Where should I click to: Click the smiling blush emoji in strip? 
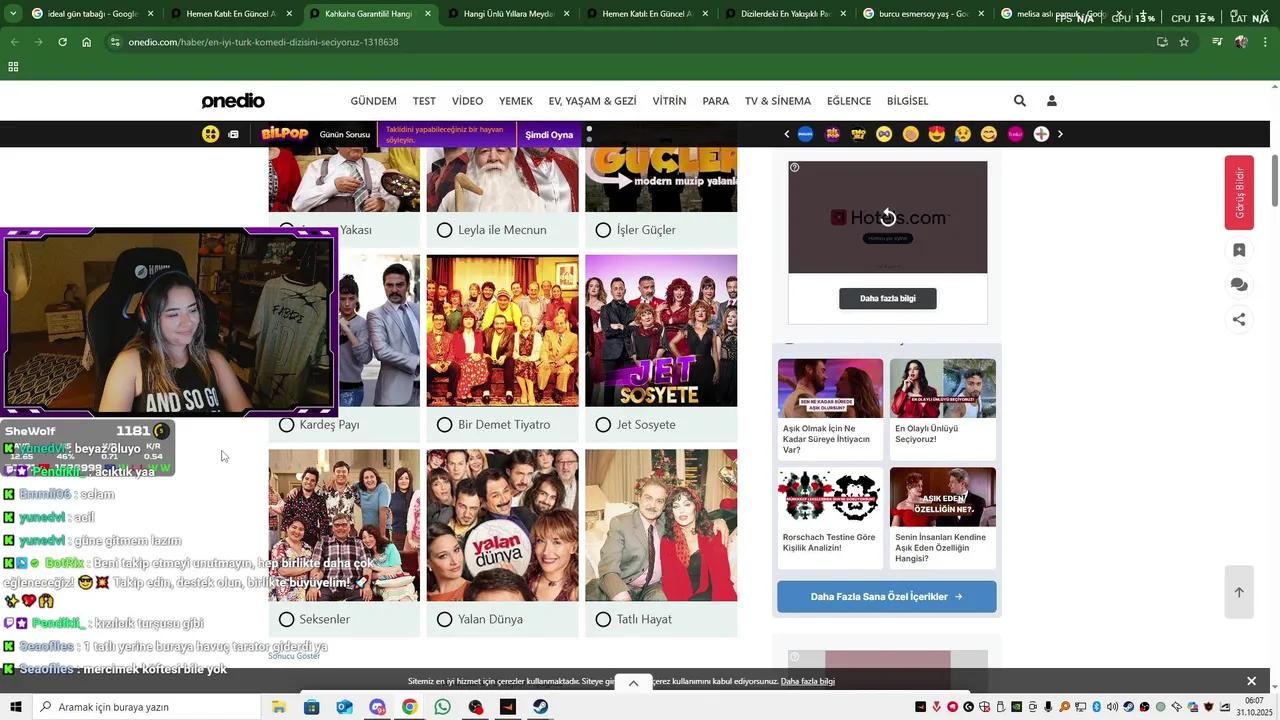(x=989, y=134)
